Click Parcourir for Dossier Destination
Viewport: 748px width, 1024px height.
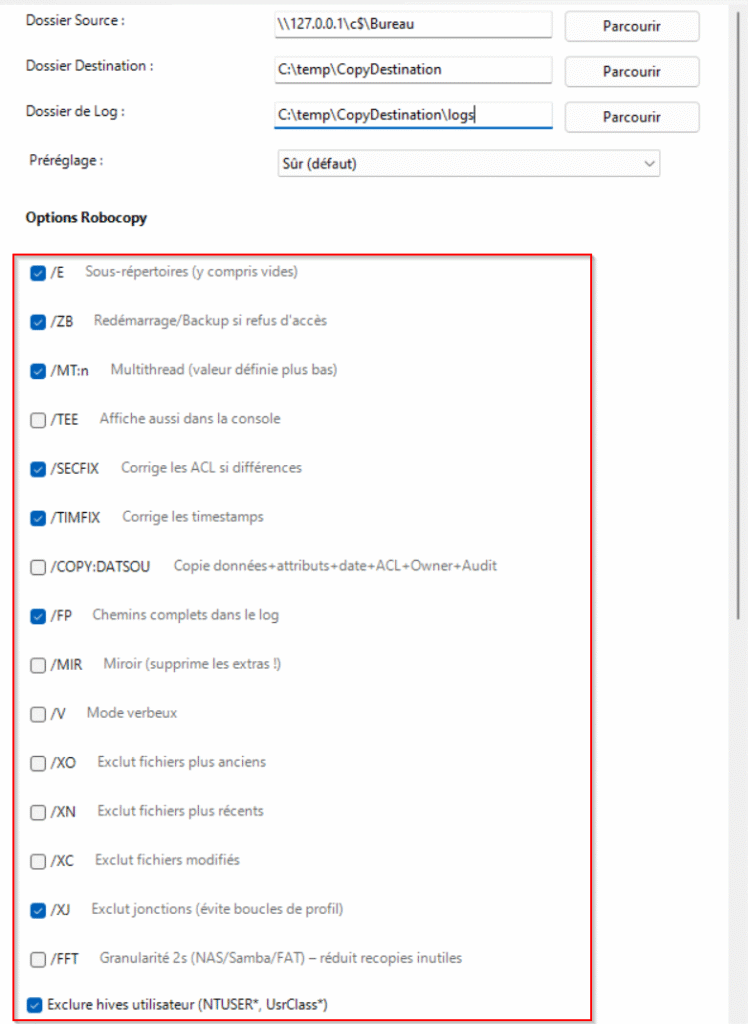point(632,71)
